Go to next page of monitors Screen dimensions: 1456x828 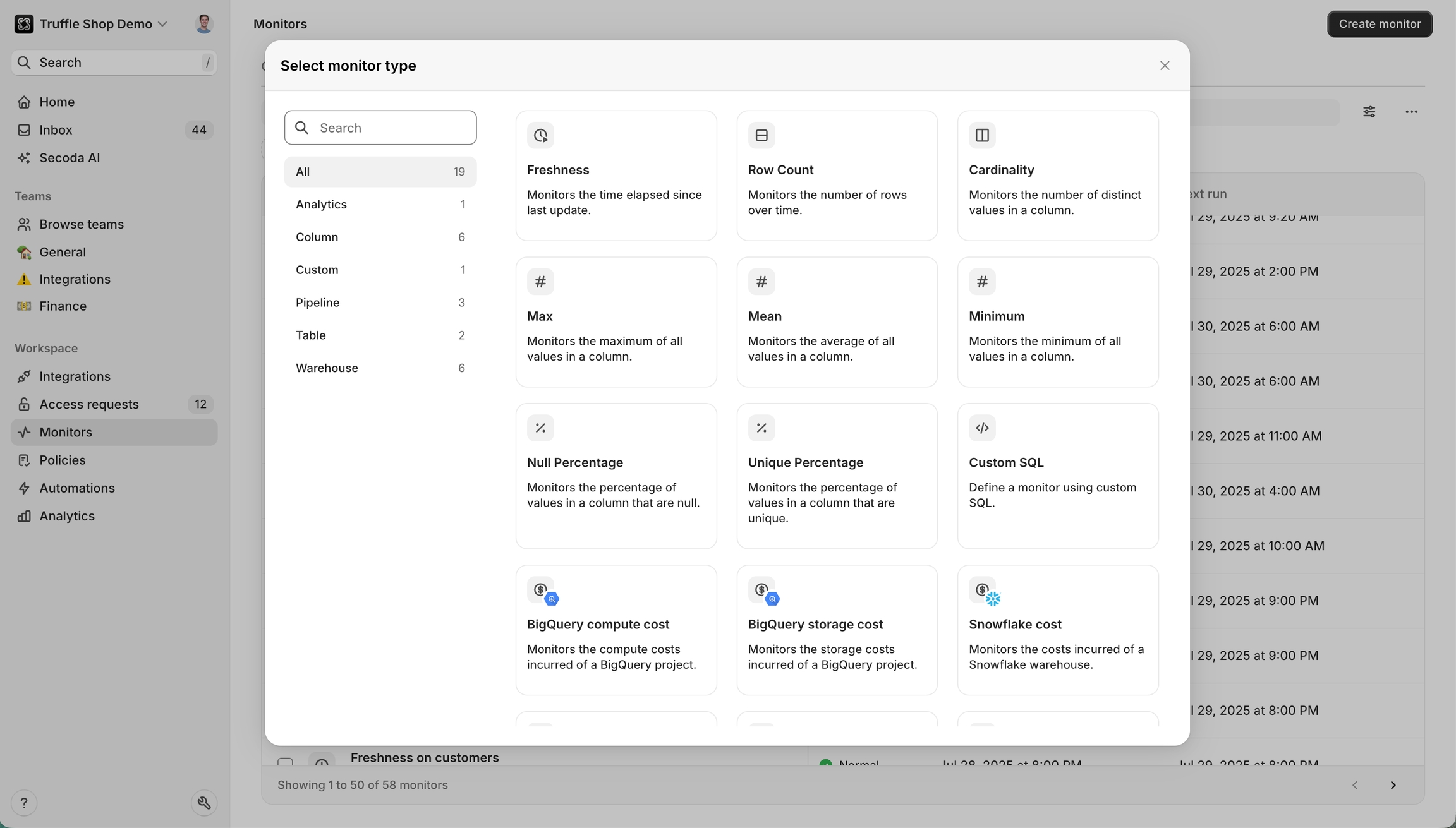pos(1393,785)
